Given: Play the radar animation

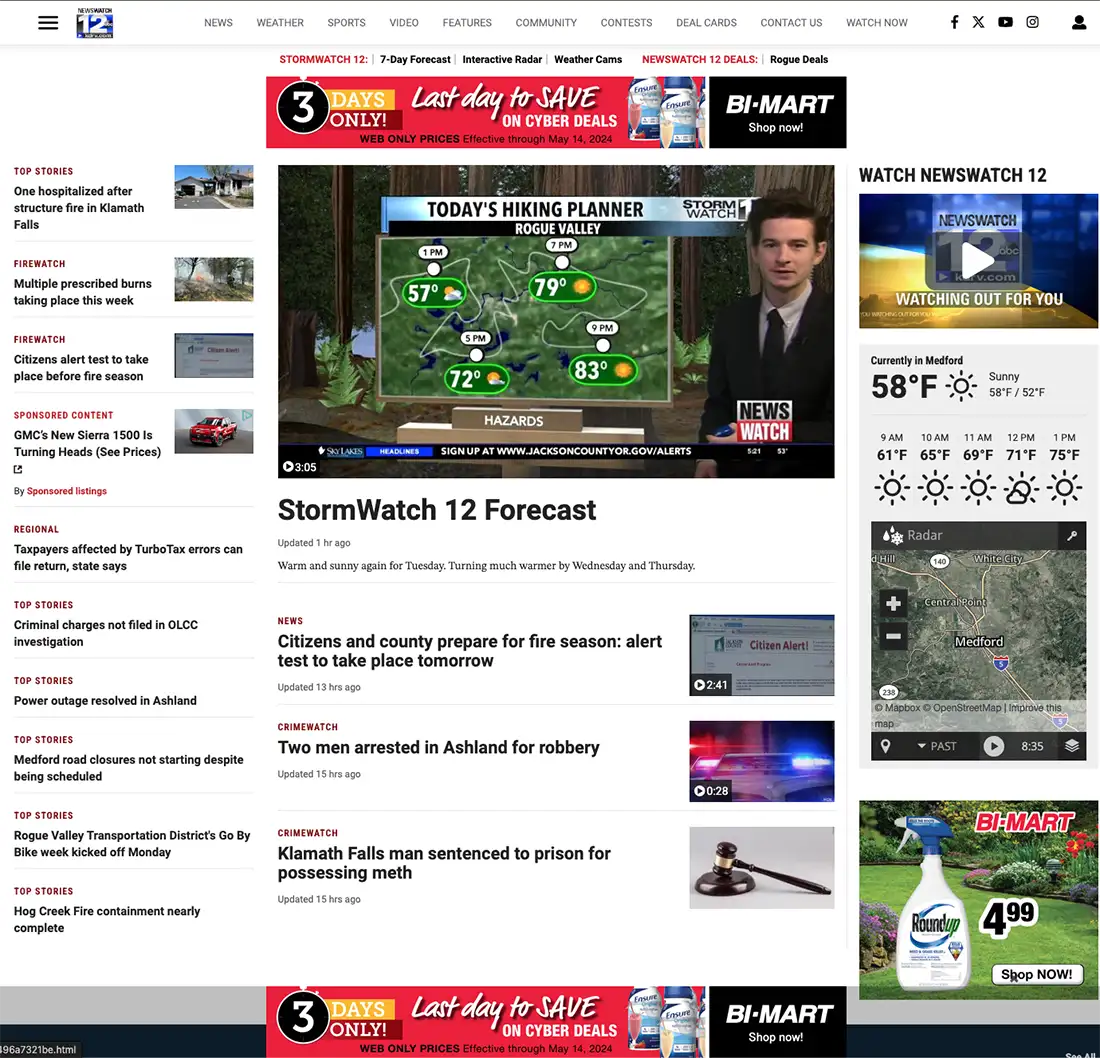Looking at the screenshot, I should point(993,746).
